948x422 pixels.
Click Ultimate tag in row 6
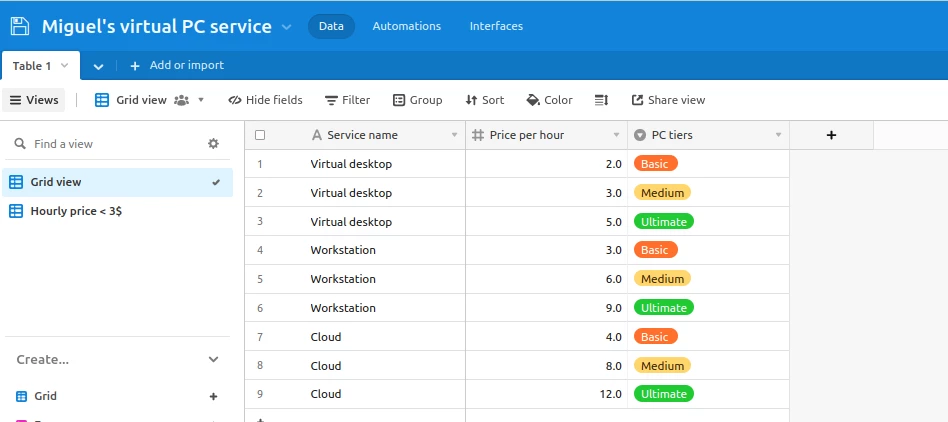(663, 308)
